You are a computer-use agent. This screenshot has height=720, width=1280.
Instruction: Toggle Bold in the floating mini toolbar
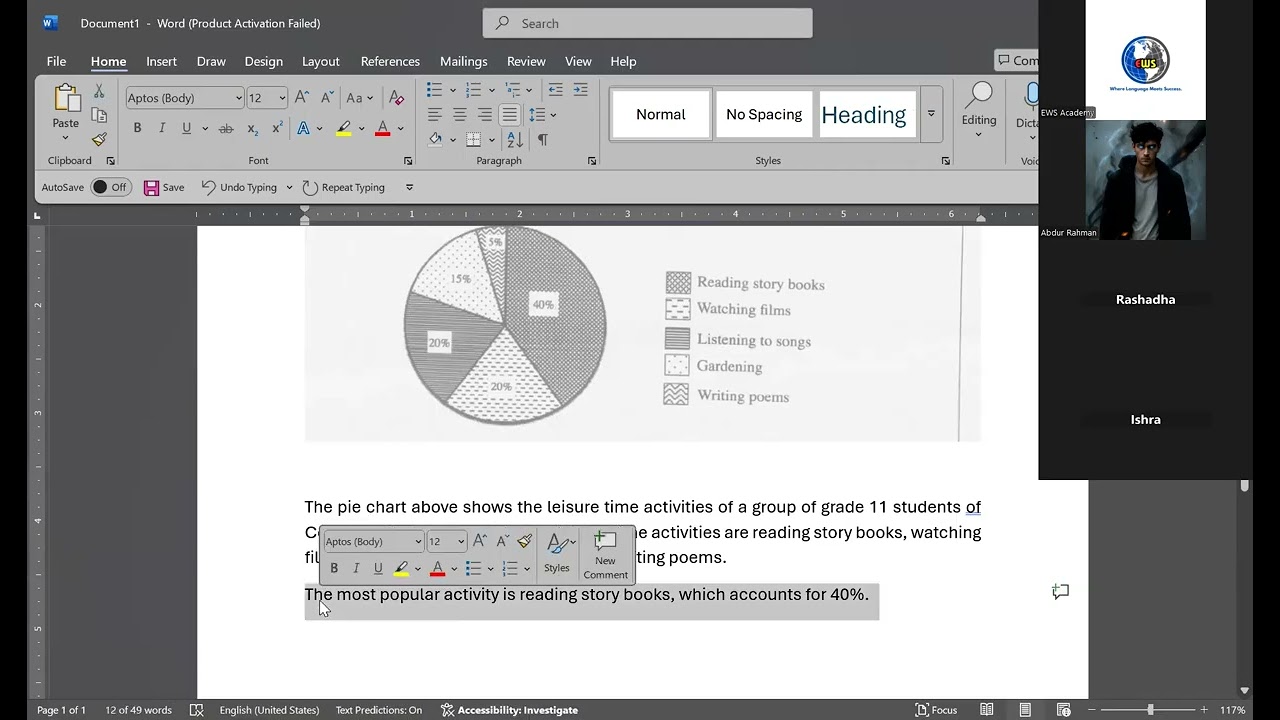point(334,568)
